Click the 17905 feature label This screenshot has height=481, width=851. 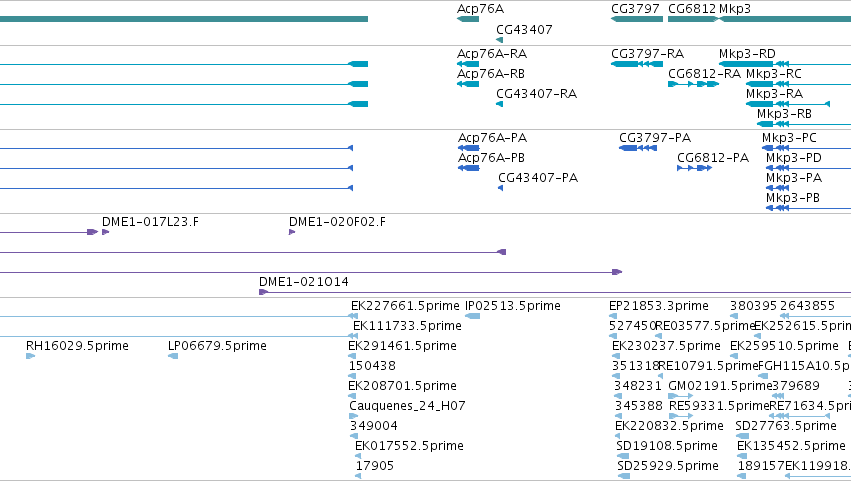coord(374,467)
